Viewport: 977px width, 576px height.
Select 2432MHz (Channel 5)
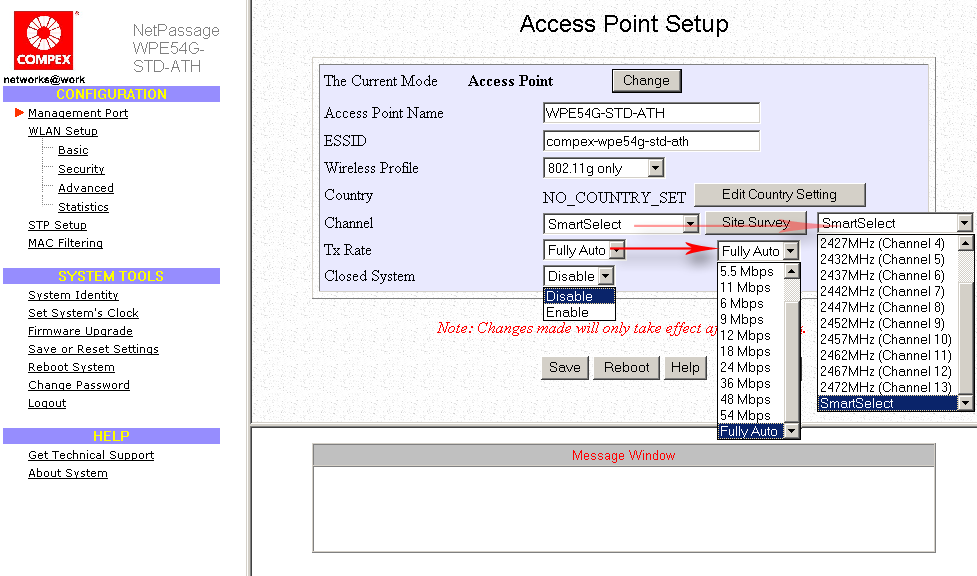887,259
